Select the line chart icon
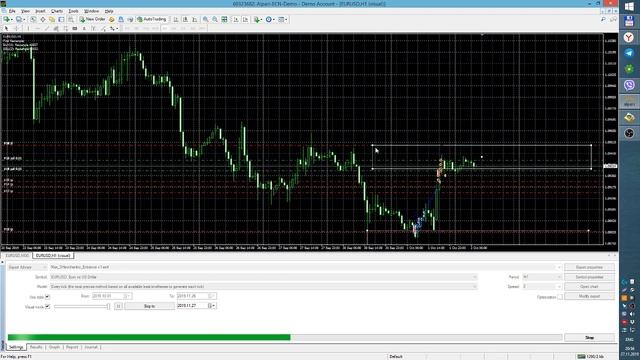640x360 pixels. pos(195,19)
